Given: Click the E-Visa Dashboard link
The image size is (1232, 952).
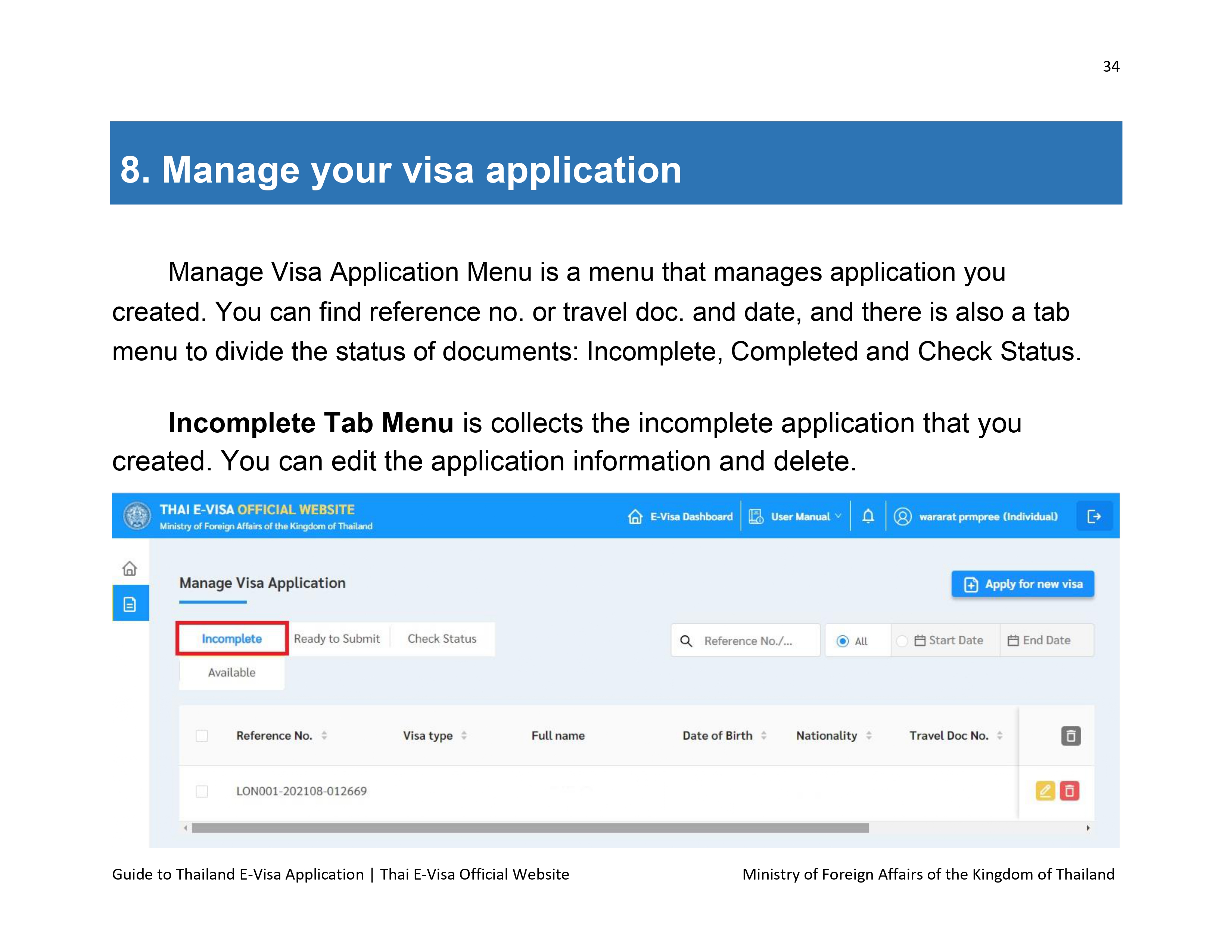Looking at the screenshot, I should pos(691,516).
